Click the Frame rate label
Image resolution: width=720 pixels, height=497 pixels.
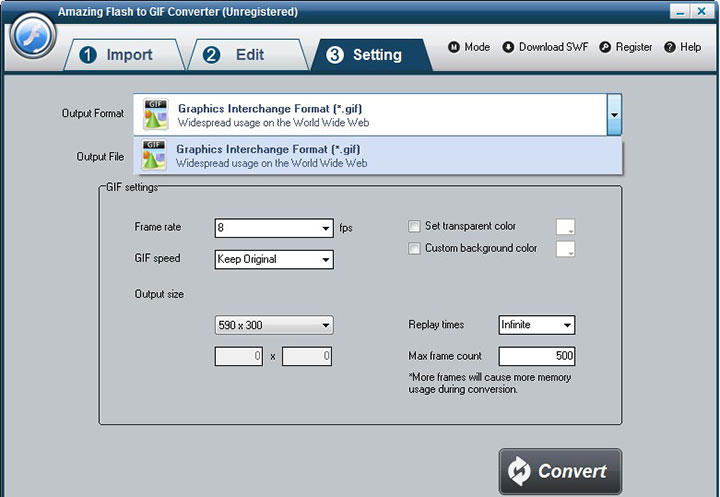point(158,227)
